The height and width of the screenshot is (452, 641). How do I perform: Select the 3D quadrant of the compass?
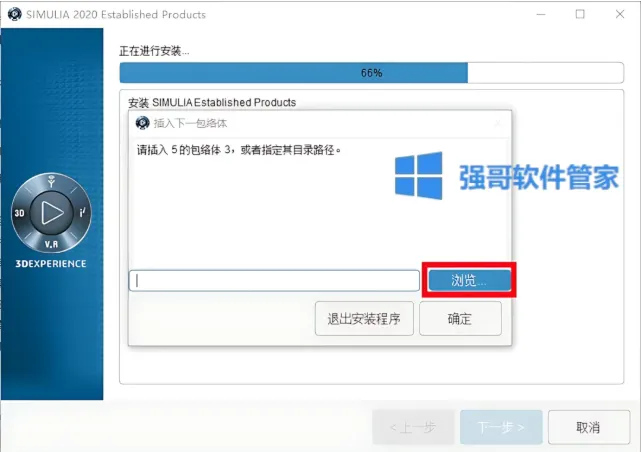[x=20, y=213]
